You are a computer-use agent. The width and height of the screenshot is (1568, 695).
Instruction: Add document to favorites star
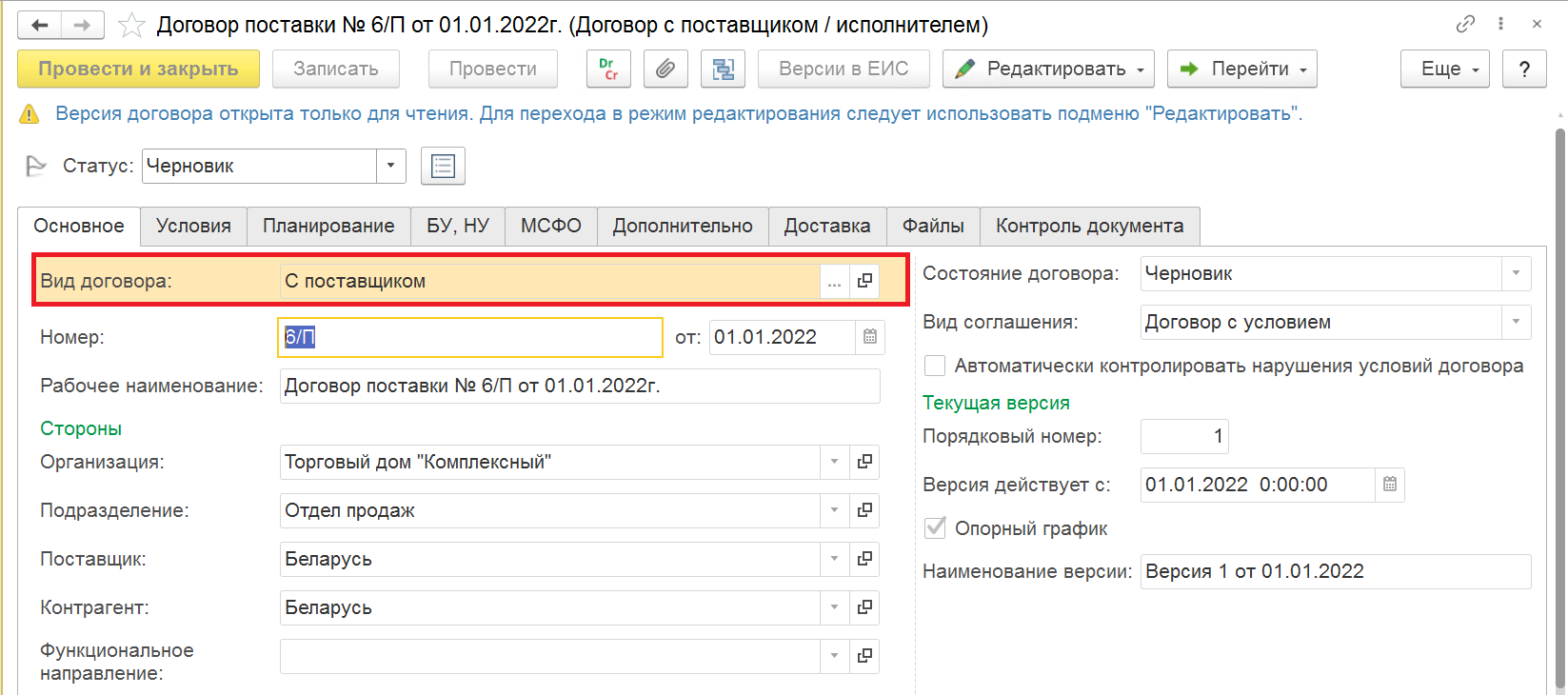tap(131, 25)
